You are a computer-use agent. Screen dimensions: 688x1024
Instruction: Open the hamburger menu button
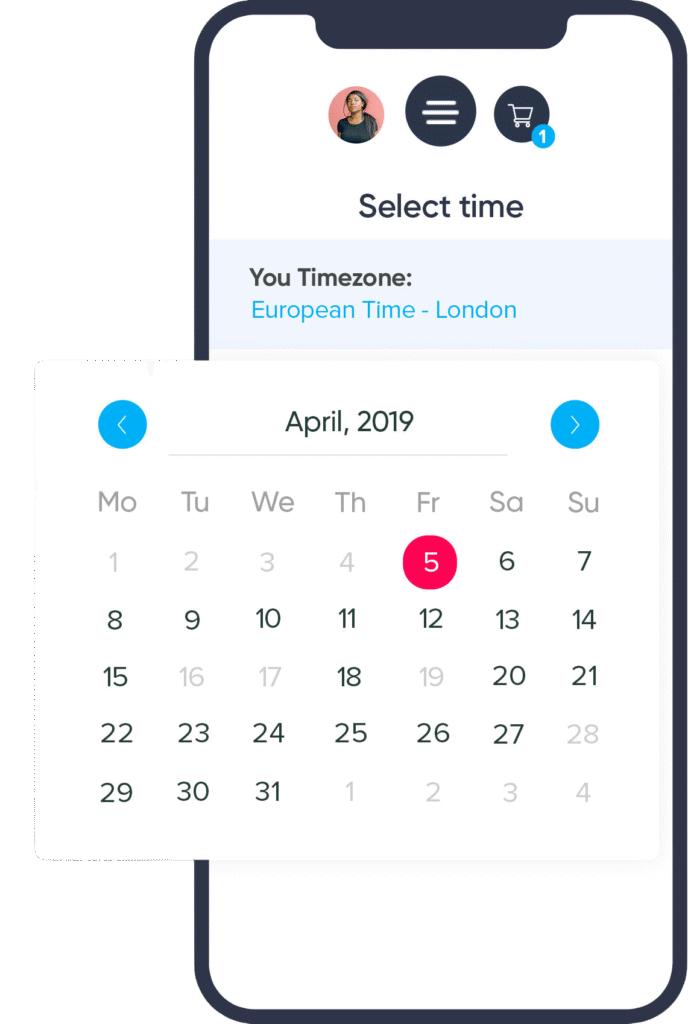[x=440, y=112]
